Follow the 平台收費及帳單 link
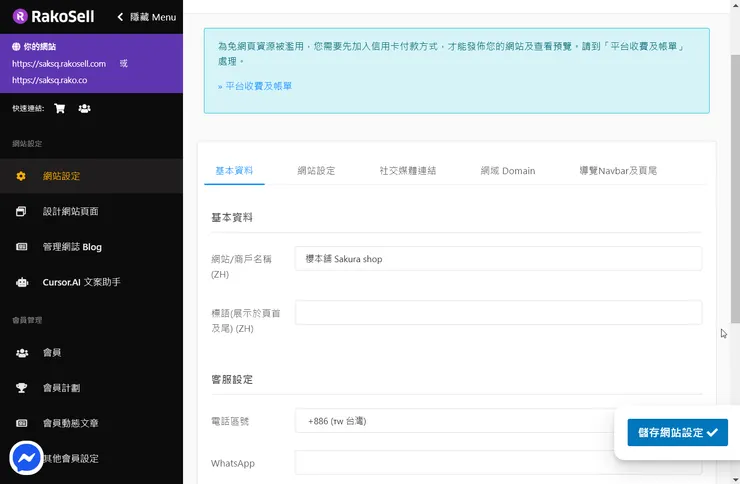 point(257,86)
